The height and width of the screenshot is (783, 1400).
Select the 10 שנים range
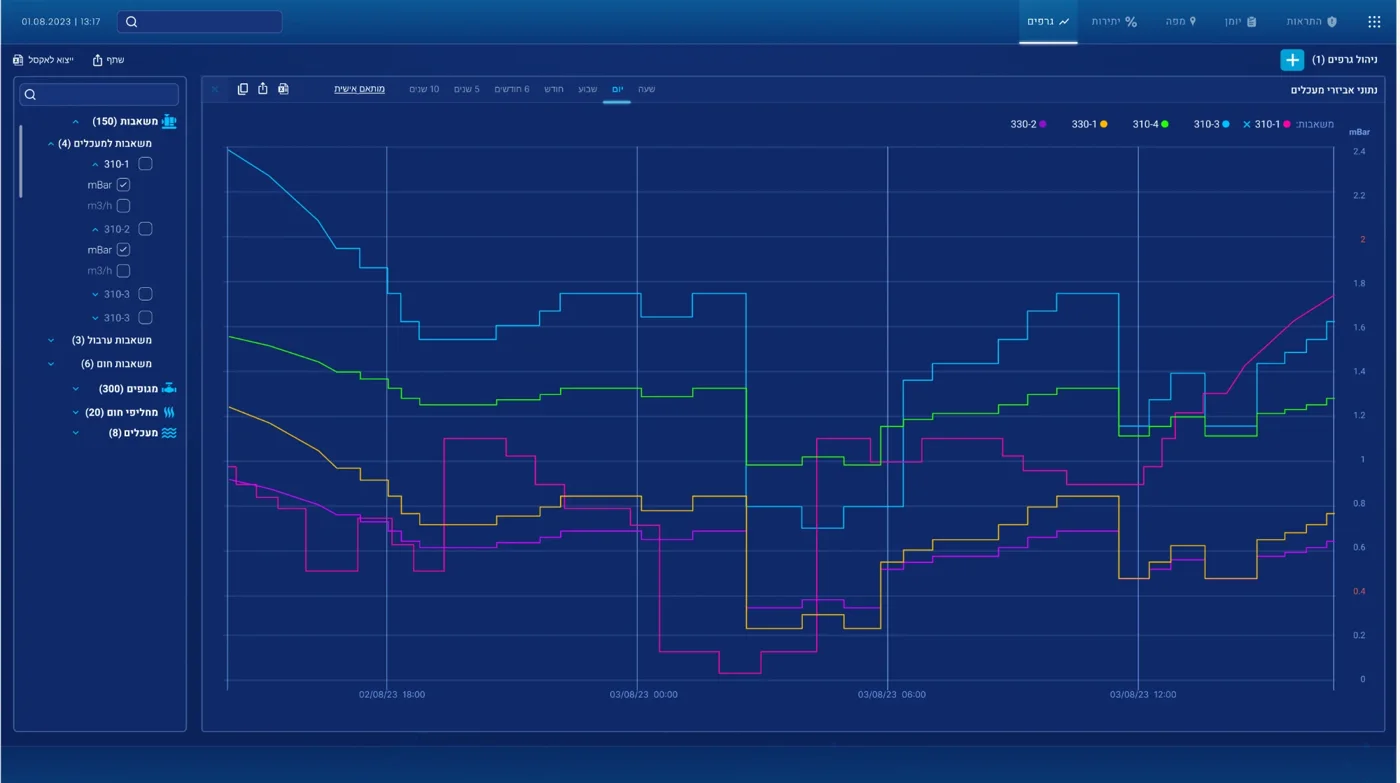pos(424,89)
